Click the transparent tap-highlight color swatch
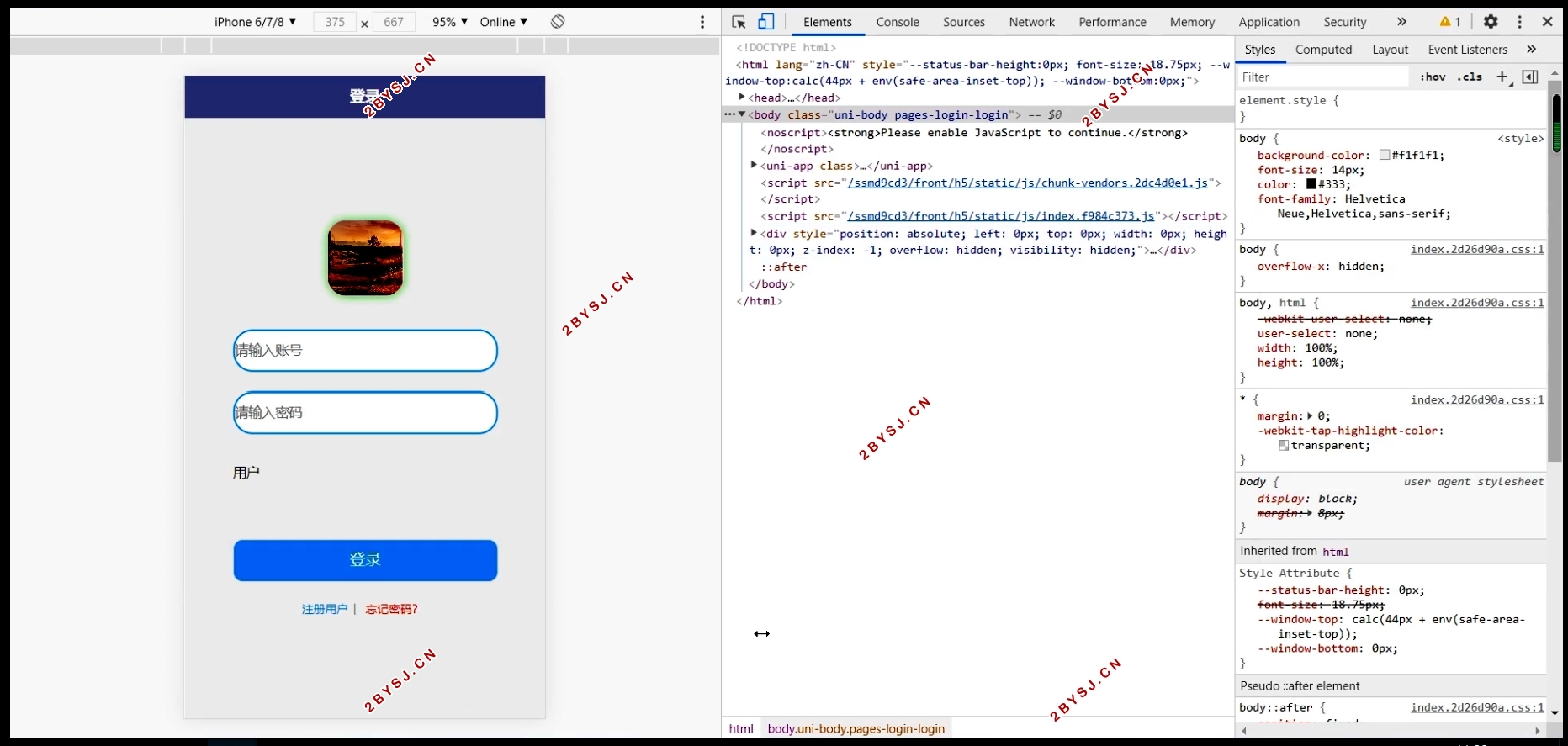Viewport: 1568px width, 746px height. (x=1284, y=445)
